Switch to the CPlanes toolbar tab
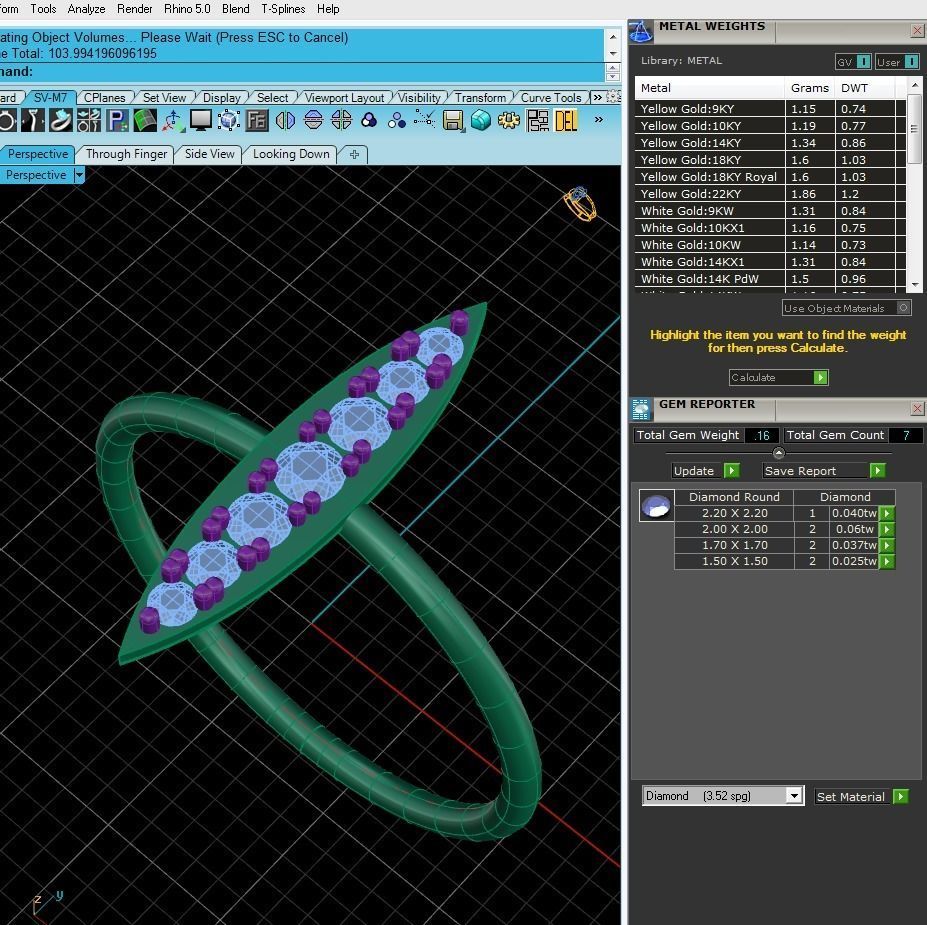 [105, 98]
